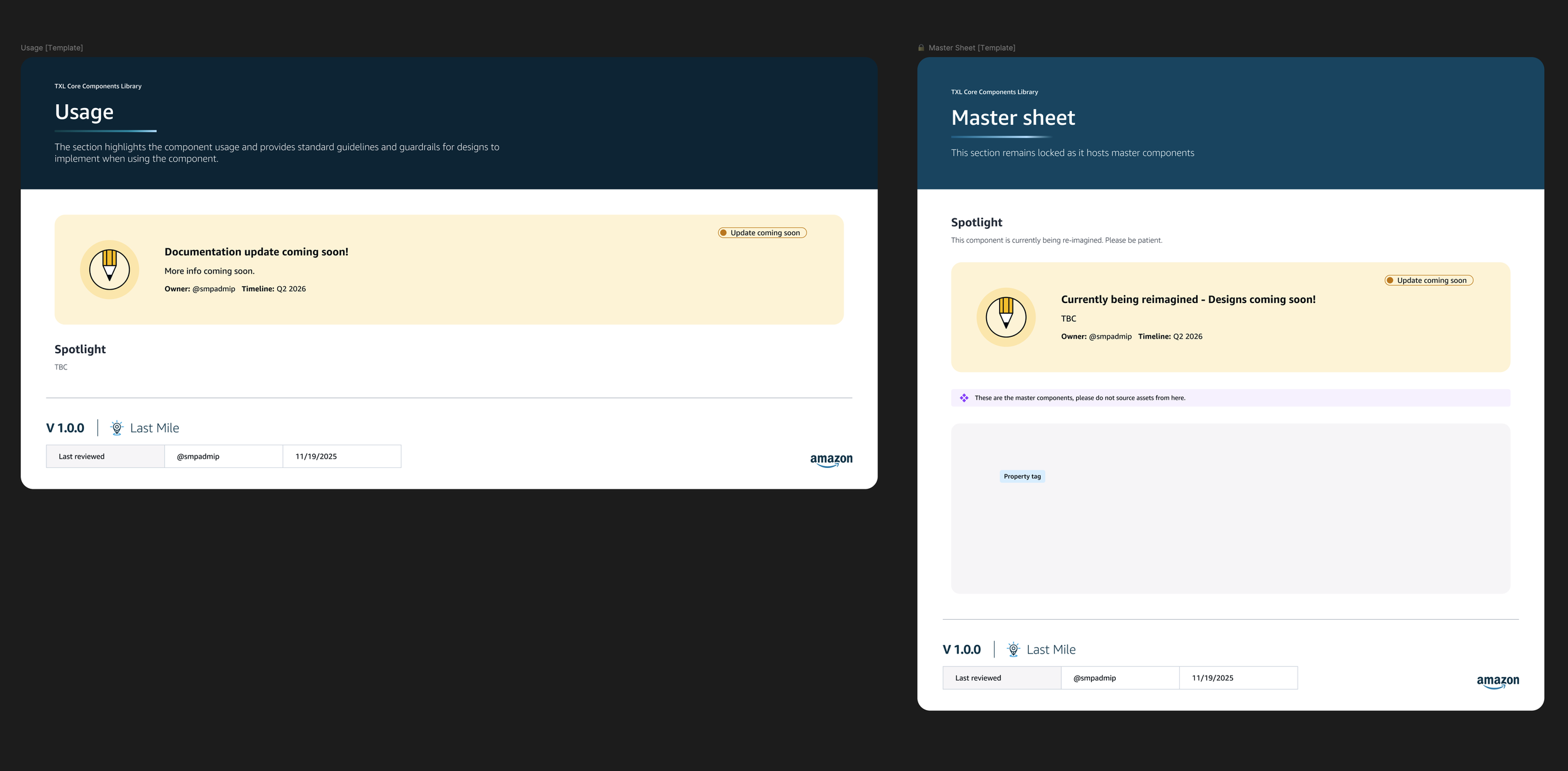Click the Amazon logo in Usage frame

831,460
